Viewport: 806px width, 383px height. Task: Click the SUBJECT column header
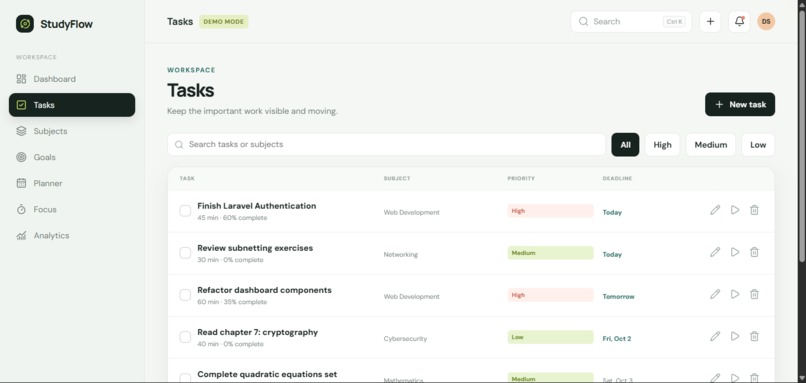coord(397,178)
